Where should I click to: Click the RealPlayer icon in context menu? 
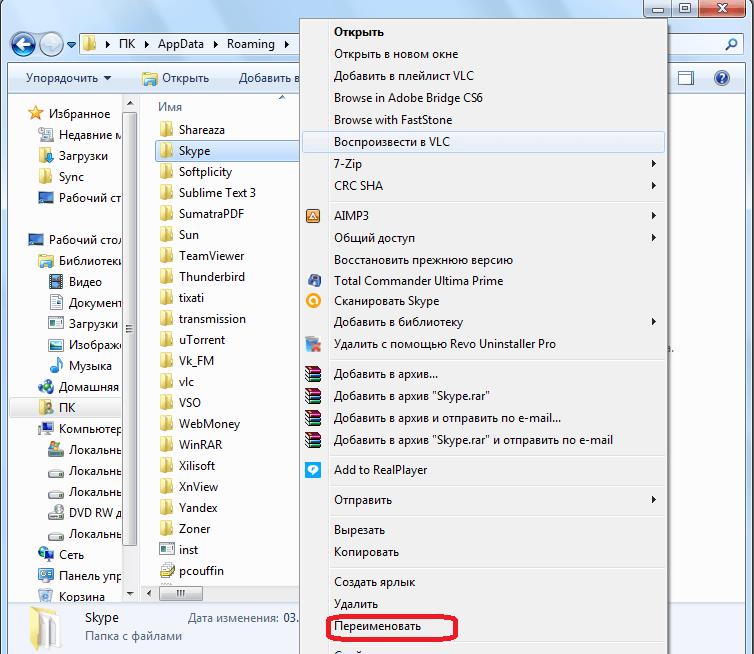pos(314,470)
